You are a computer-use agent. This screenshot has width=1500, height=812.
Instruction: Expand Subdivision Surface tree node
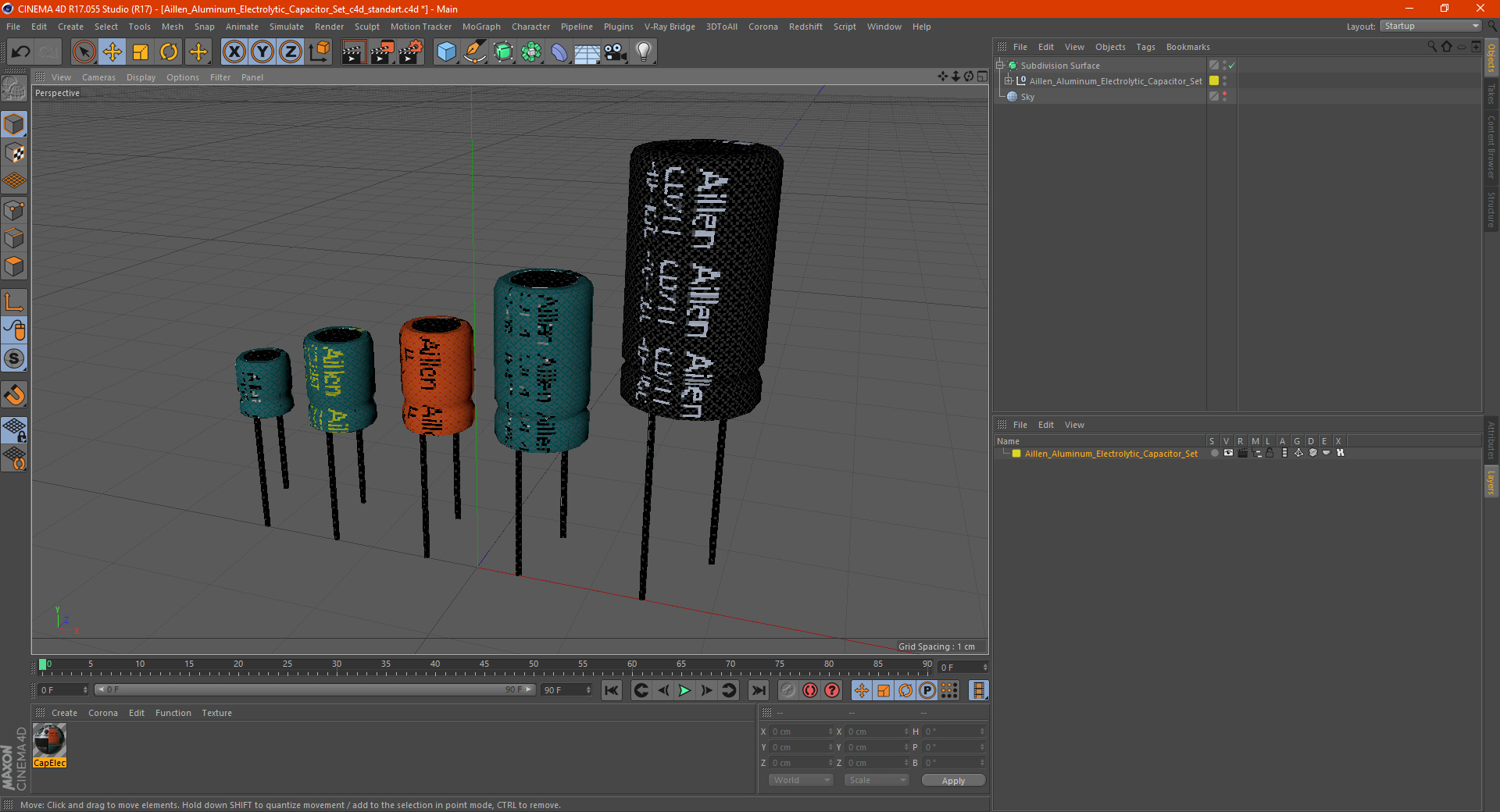(x=1000, y=66)
